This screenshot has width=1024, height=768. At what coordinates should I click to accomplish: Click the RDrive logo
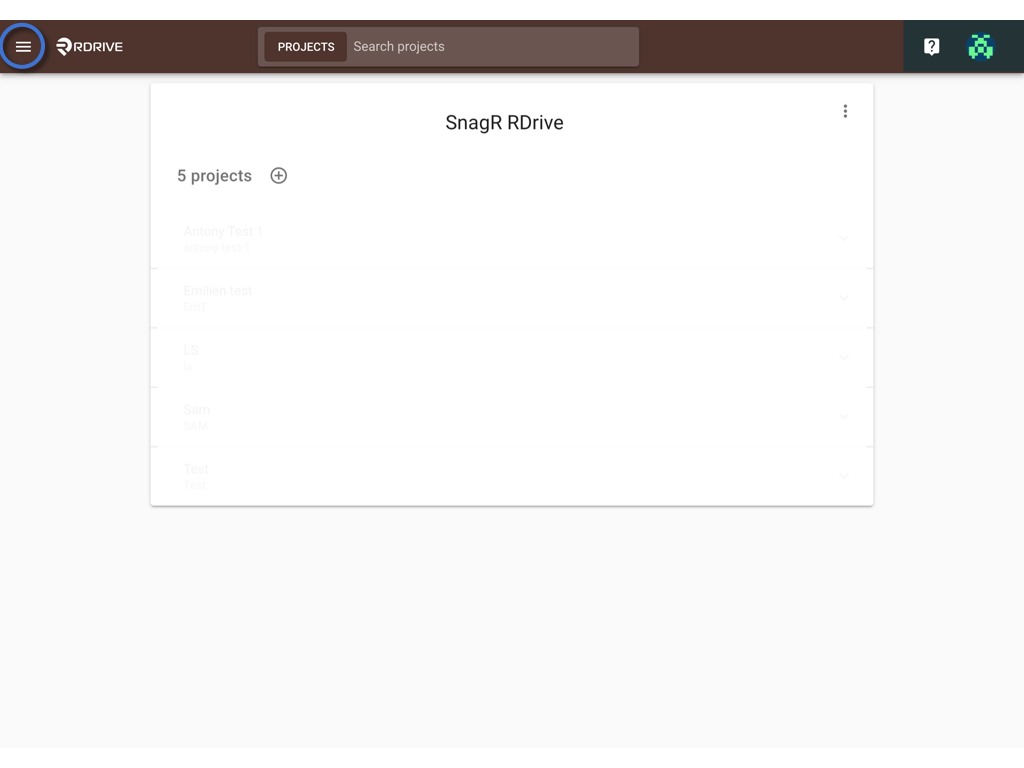(x=89, y=46)
